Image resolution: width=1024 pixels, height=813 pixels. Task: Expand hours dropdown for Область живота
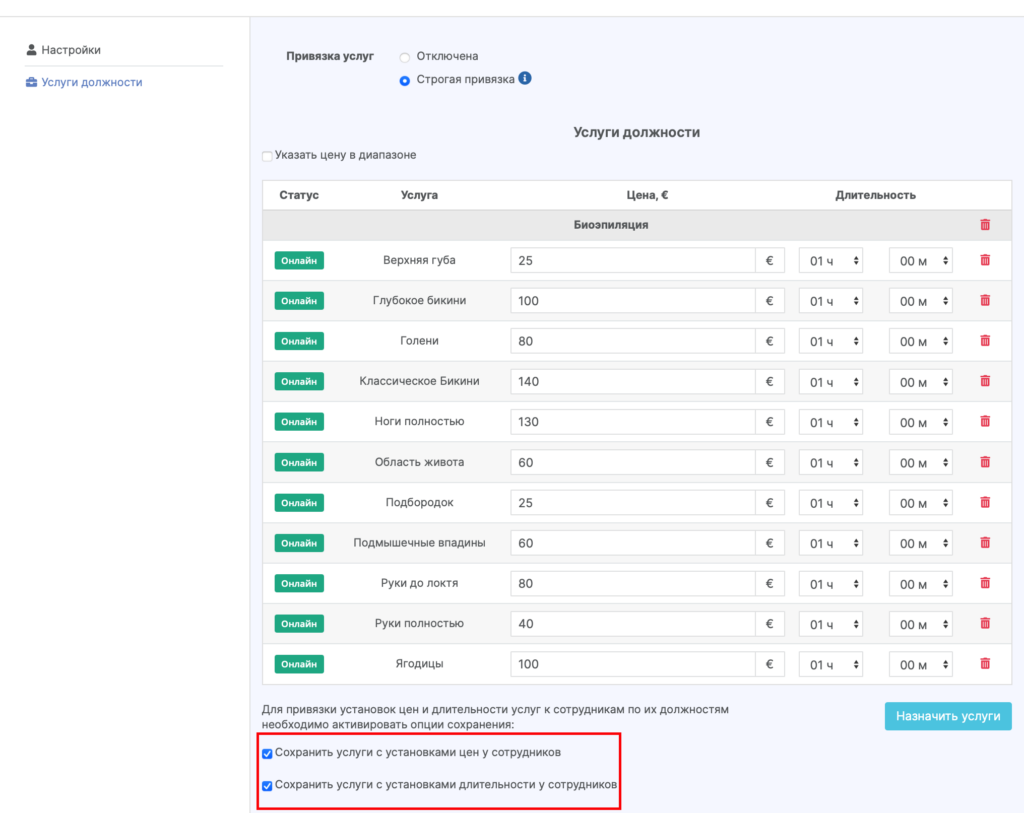(x=830, y=463)
